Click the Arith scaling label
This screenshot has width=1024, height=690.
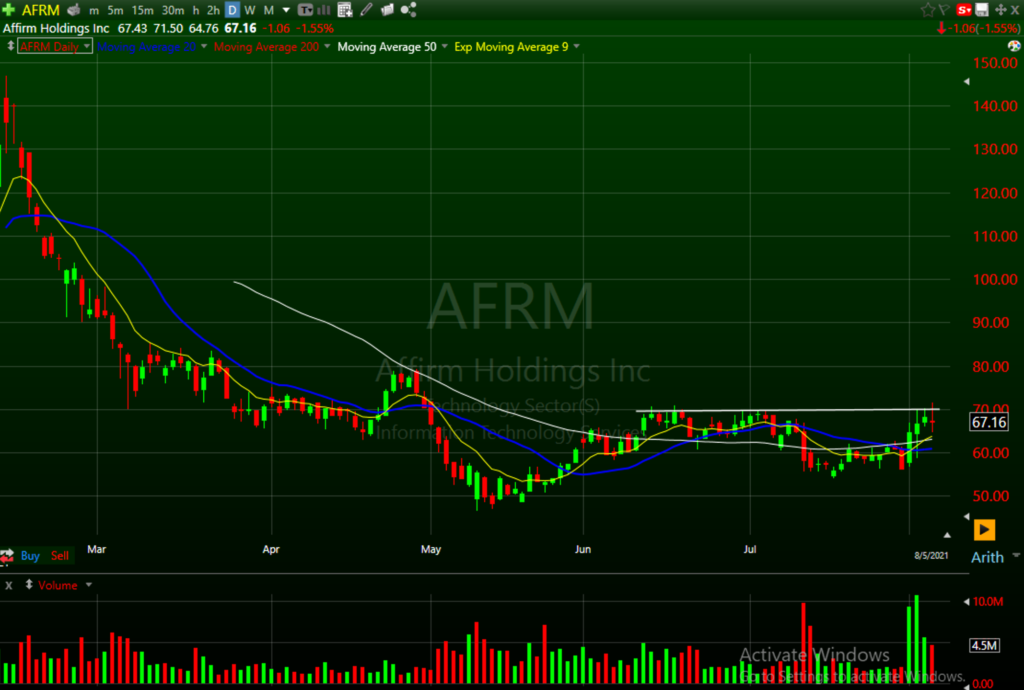pyautogui.click(x=987, y=557)
